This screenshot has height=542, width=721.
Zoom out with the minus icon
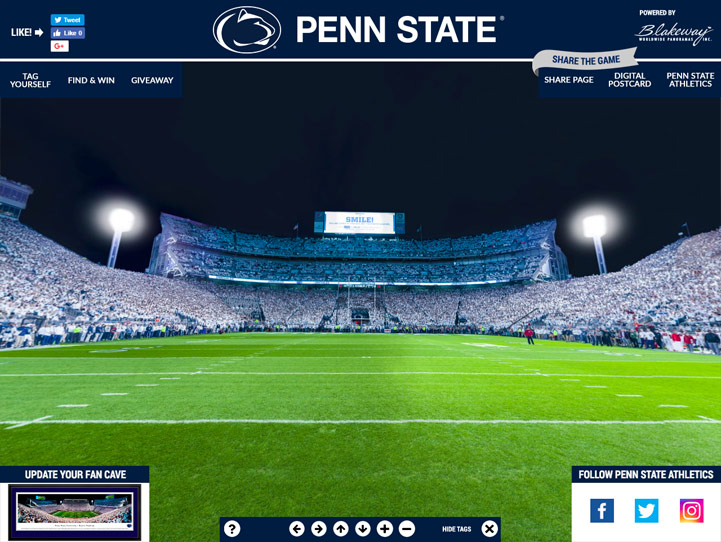tap(407, 529)
